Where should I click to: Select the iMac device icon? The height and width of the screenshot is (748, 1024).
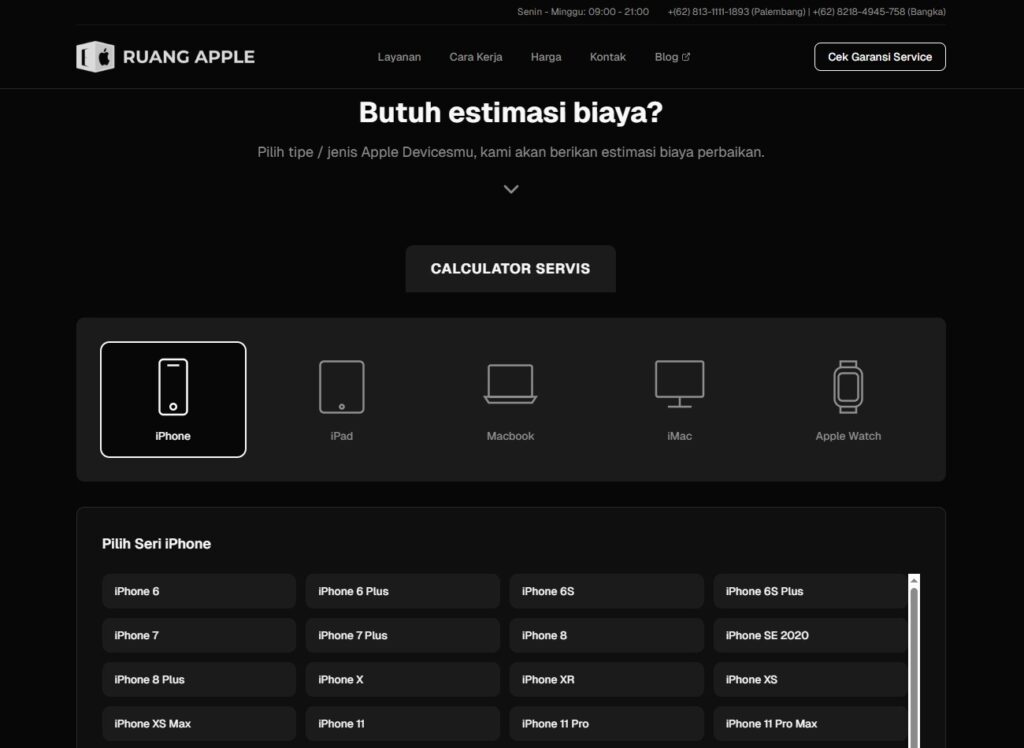[x=679, y=385]
